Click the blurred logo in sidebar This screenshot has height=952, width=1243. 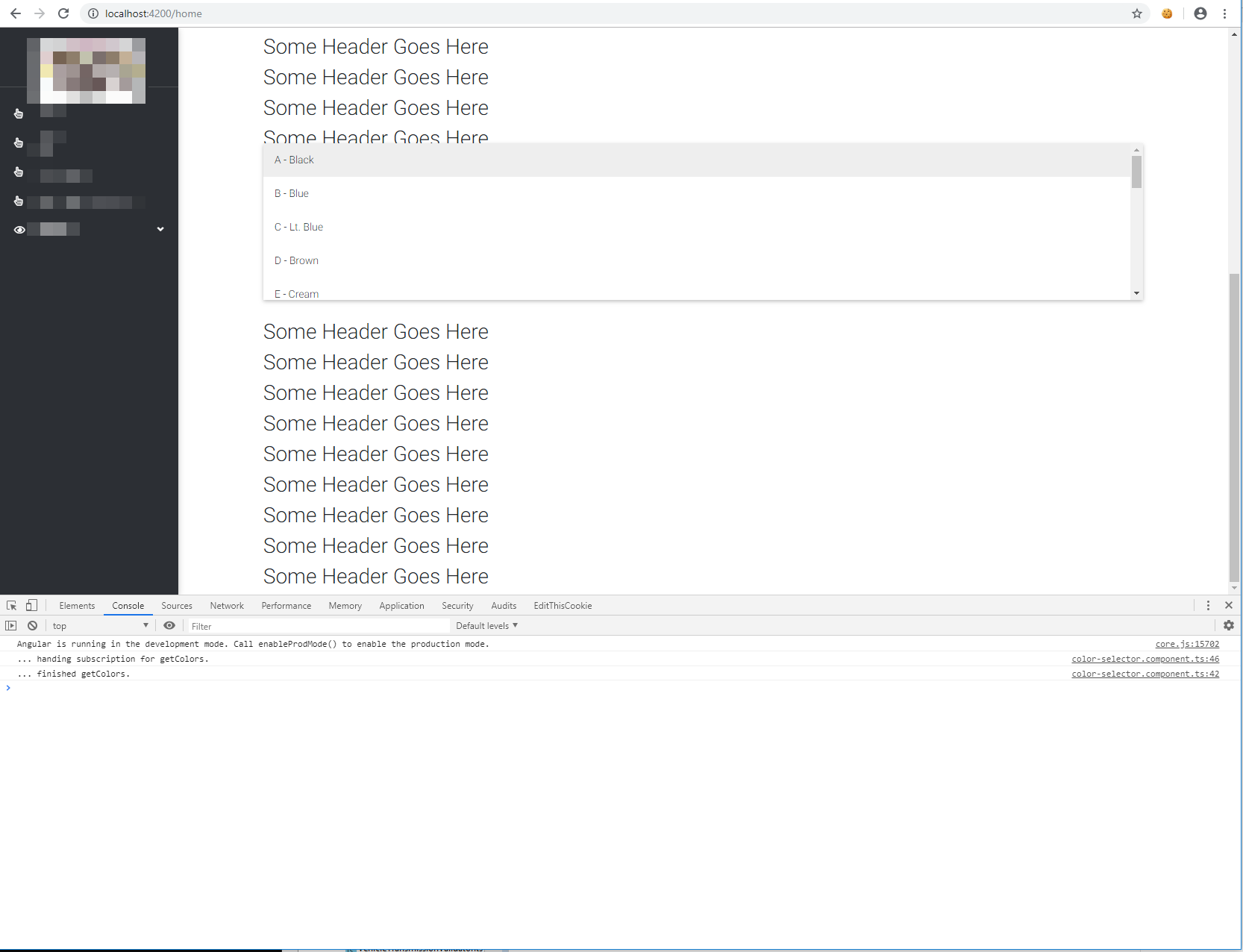pos(86,71)
